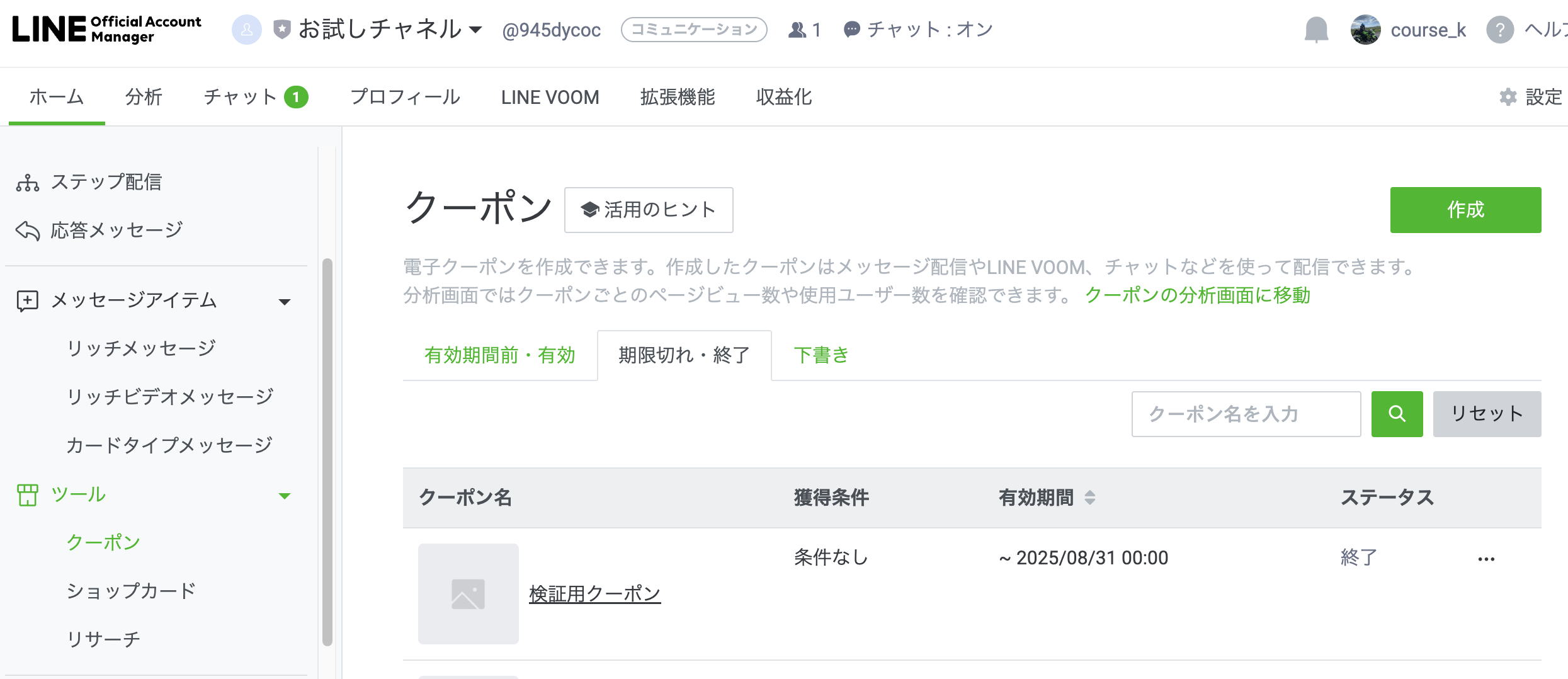Screen dimensions: 1568x679
Task: Click the course_k profile picture
Action: (1365, 30)
